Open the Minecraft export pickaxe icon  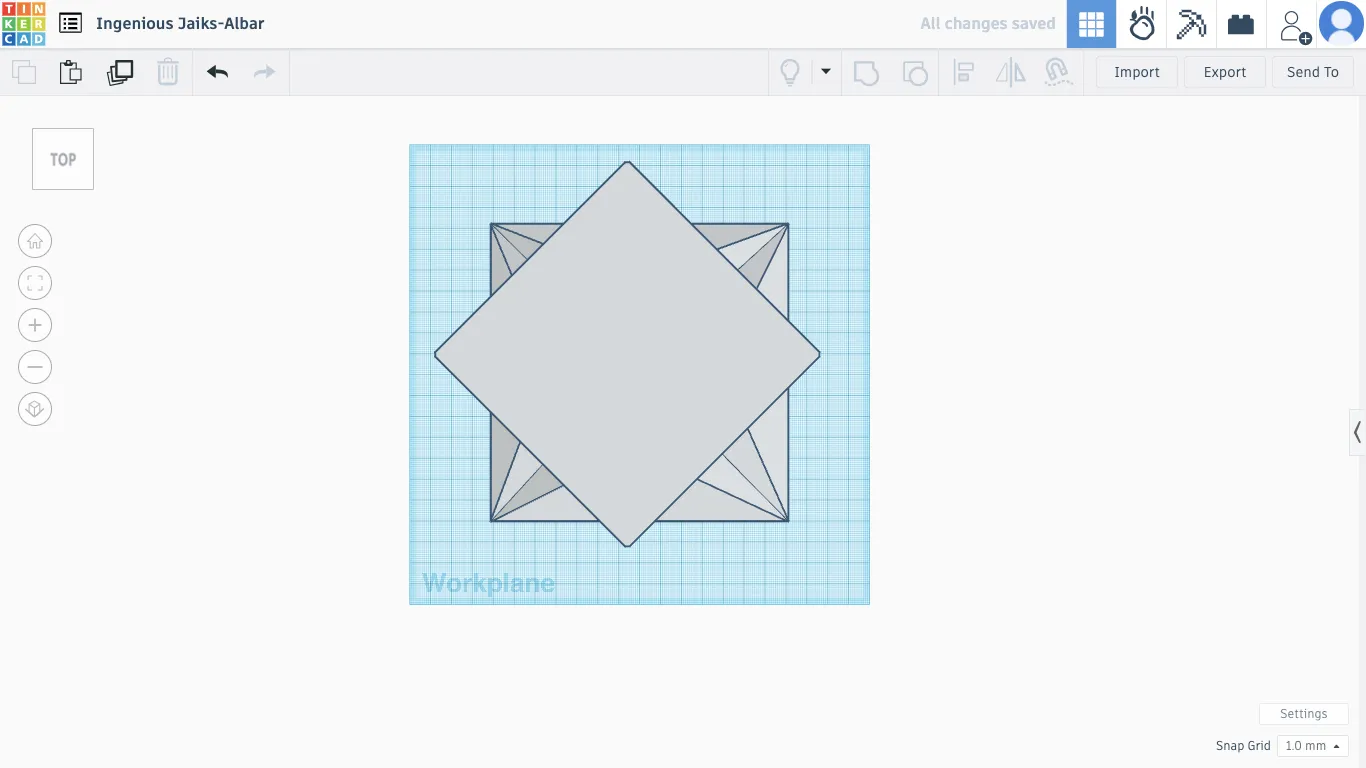(1191, 23)
